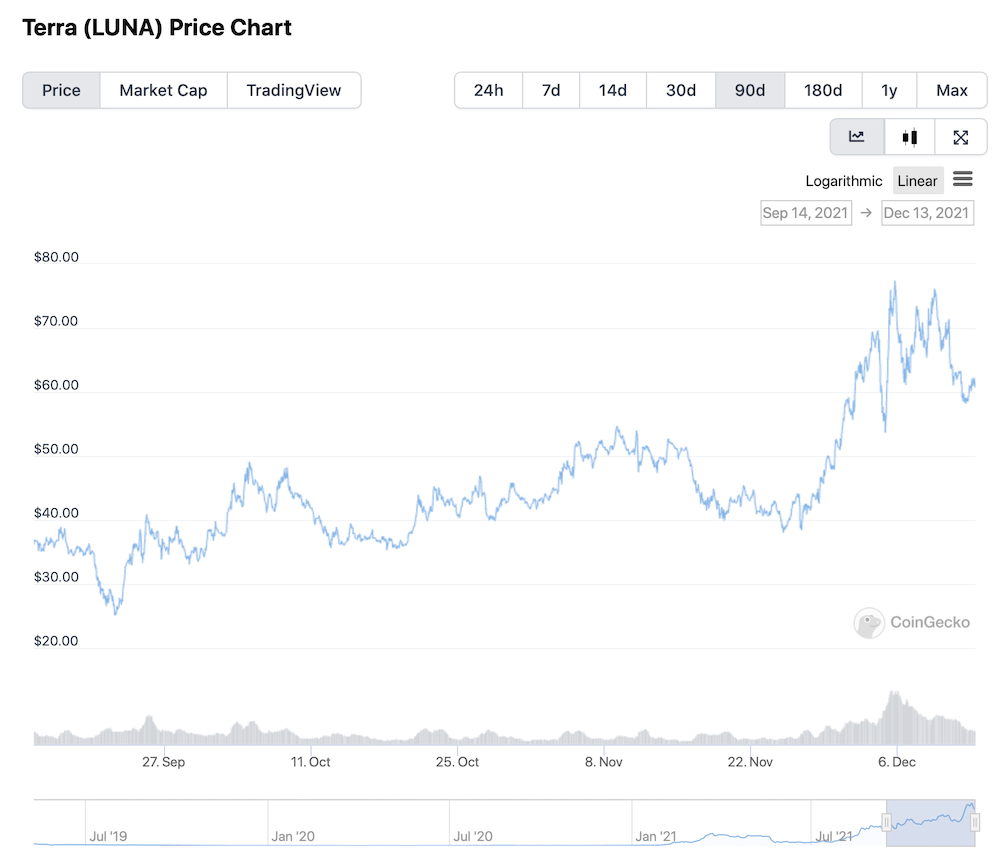
Task: Select the line chart view icon
Action: [x=857, y=136]
